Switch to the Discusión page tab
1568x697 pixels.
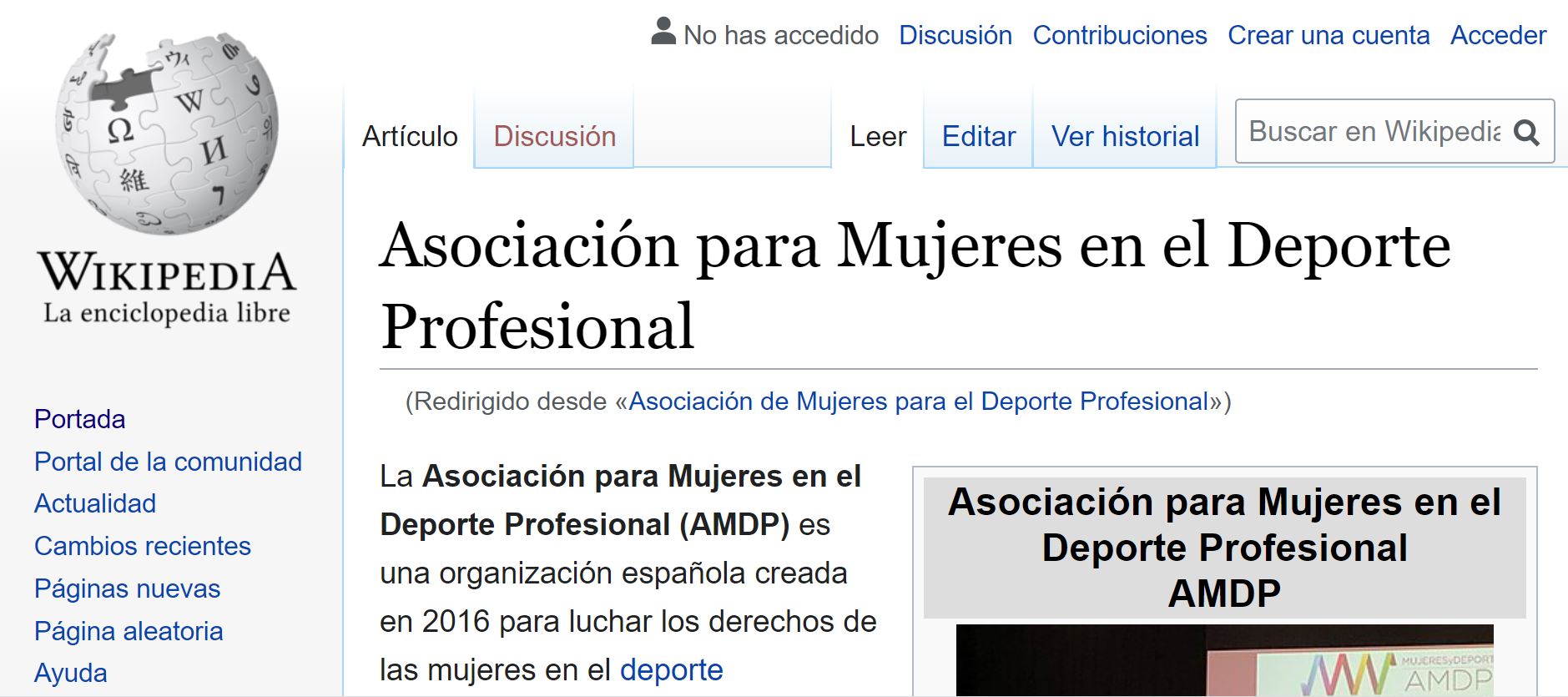[x=554, y=136]
